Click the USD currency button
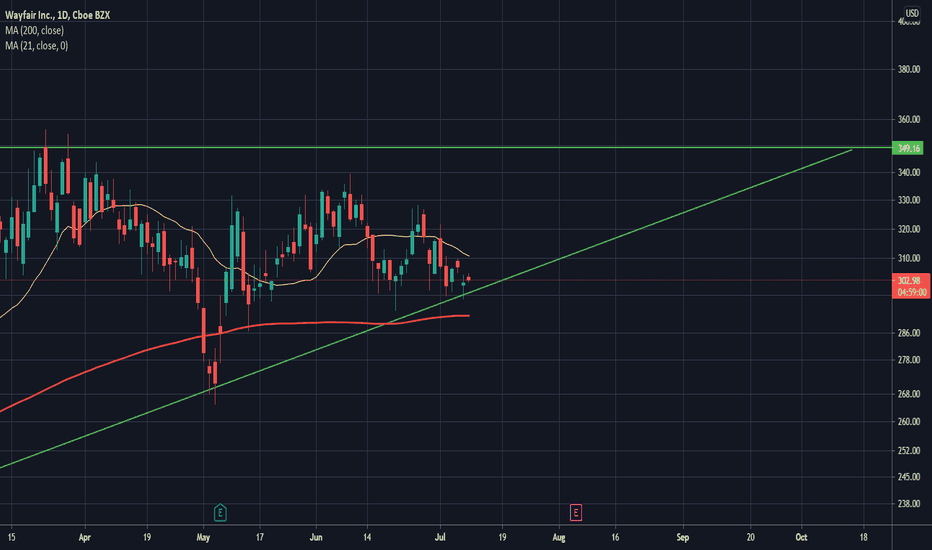Image resolution: width=932 pixels, height=550 pixels. (912, 13)
